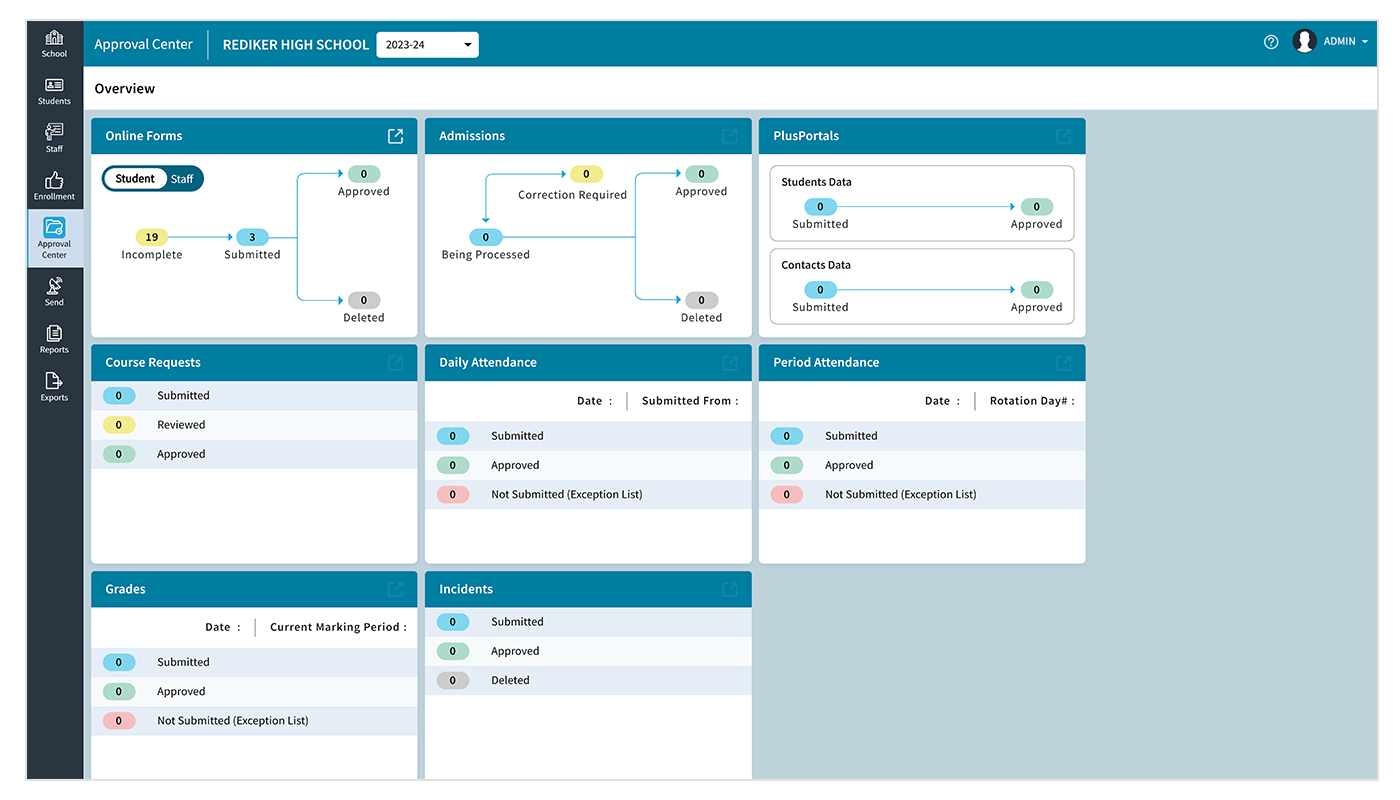This screenshot has height=800, width=1400.
Task: Open the Send section from the sidebar
Action: click(x=54, y=290)
